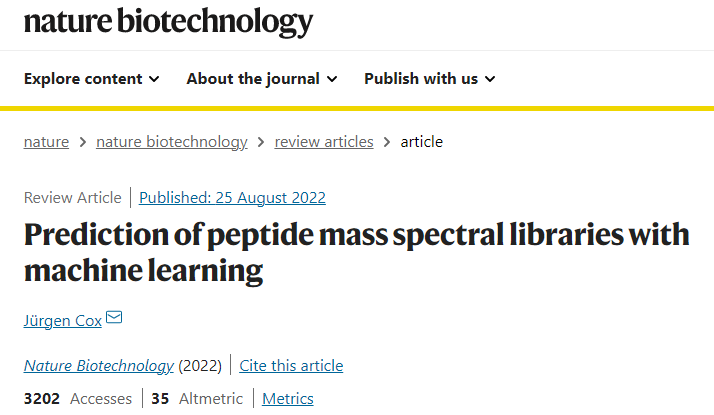Click the email envelope icon beside Jürgen Cox
Image resolution: width=714 pixels, height=415 pixels.
[x=114, y=317]
